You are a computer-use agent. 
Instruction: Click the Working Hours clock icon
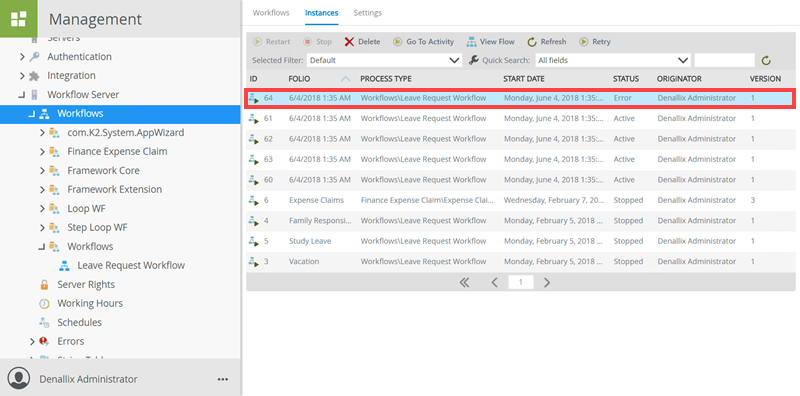click(x=44, y=304)
